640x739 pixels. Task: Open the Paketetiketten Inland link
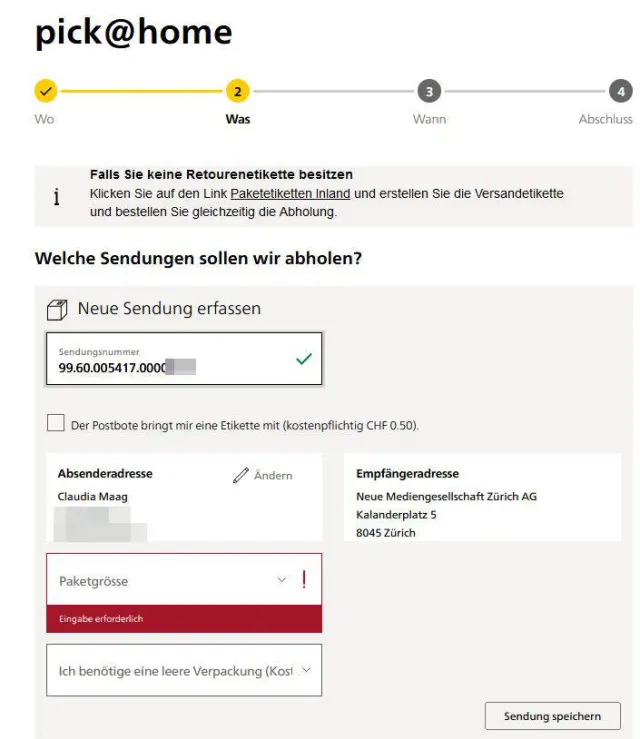tap(290, 193)
